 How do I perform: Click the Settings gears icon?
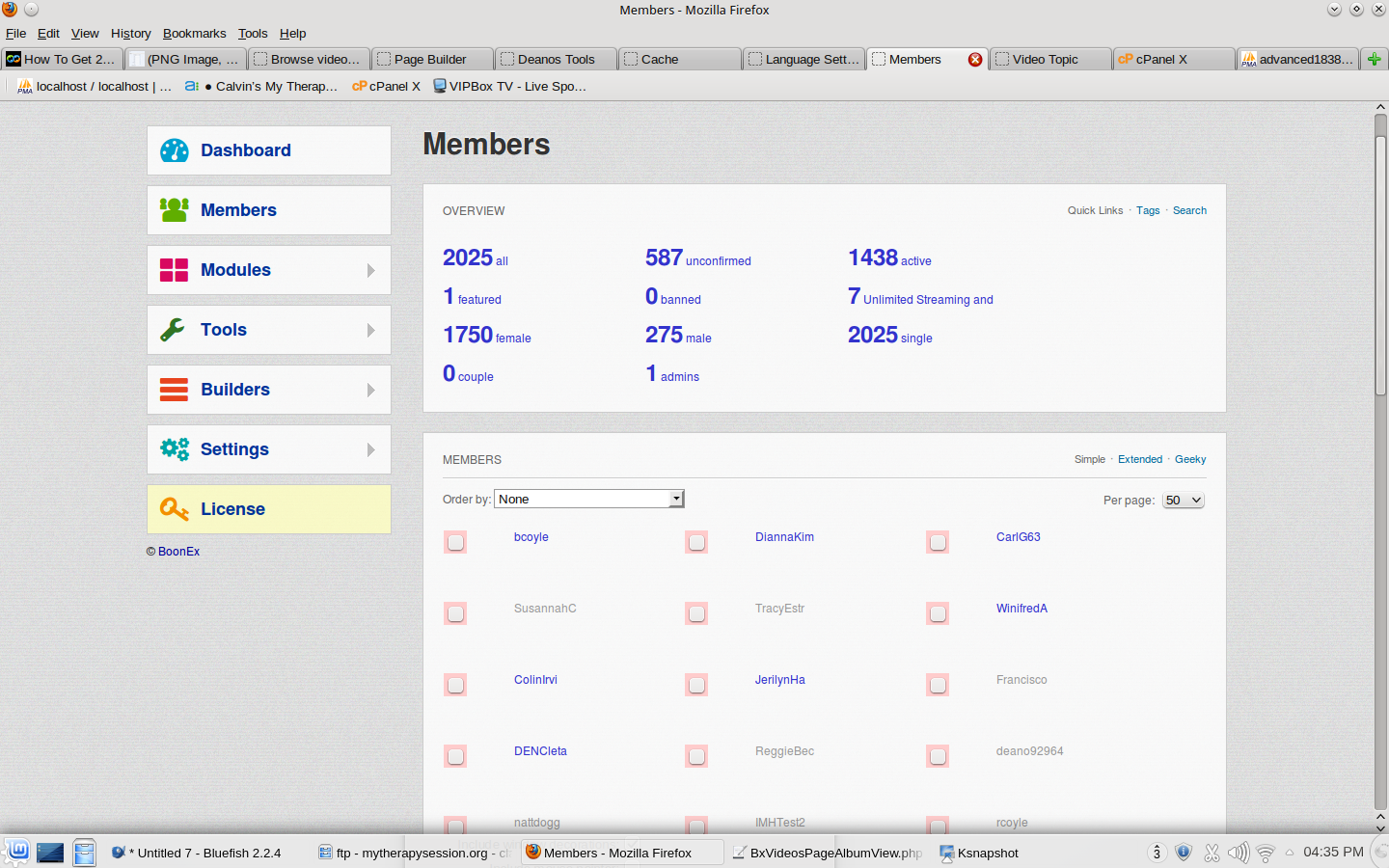(175, 449)
